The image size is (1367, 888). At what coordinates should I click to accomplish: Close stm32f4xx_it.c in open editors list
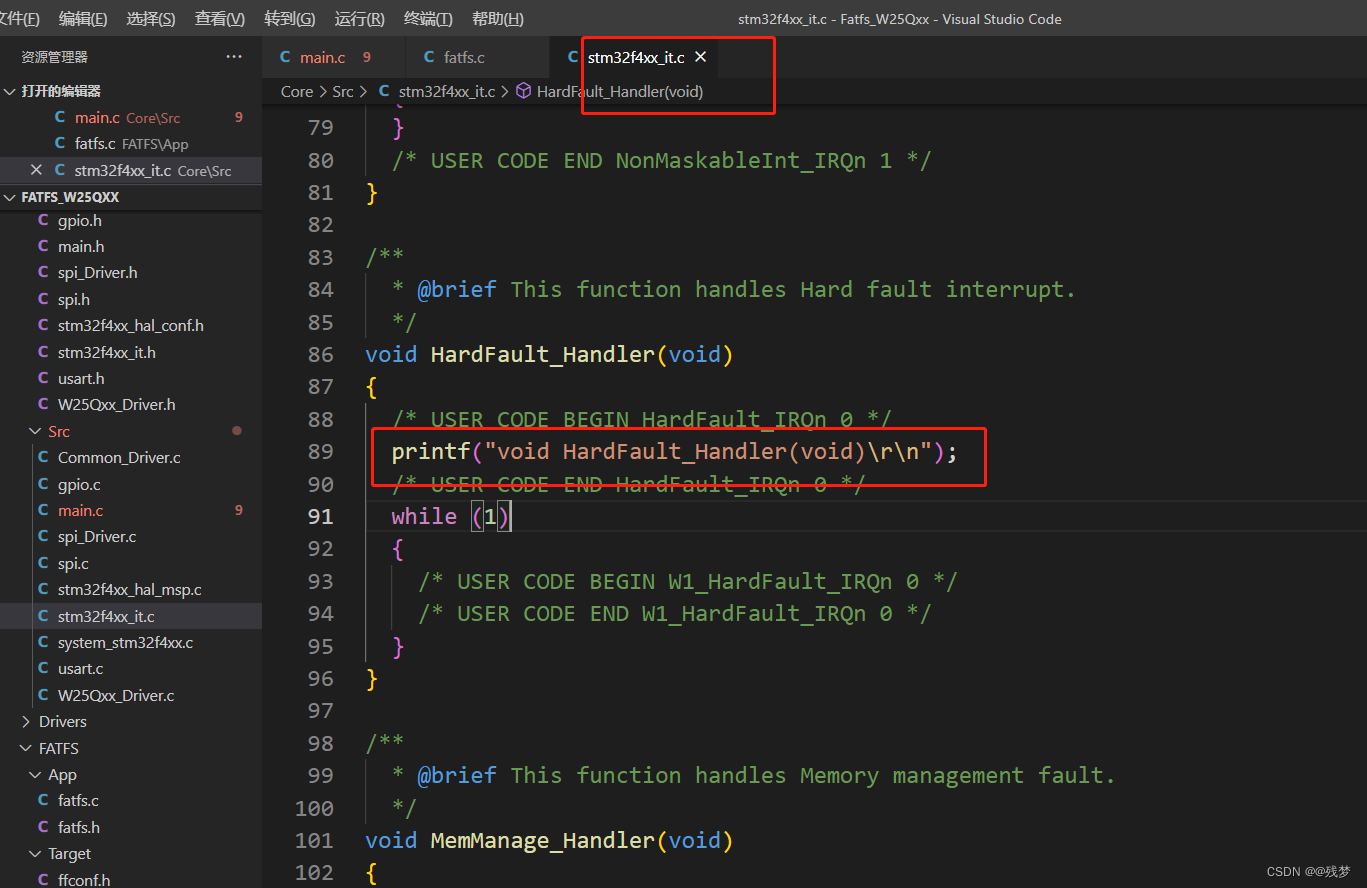pos(36,170)
